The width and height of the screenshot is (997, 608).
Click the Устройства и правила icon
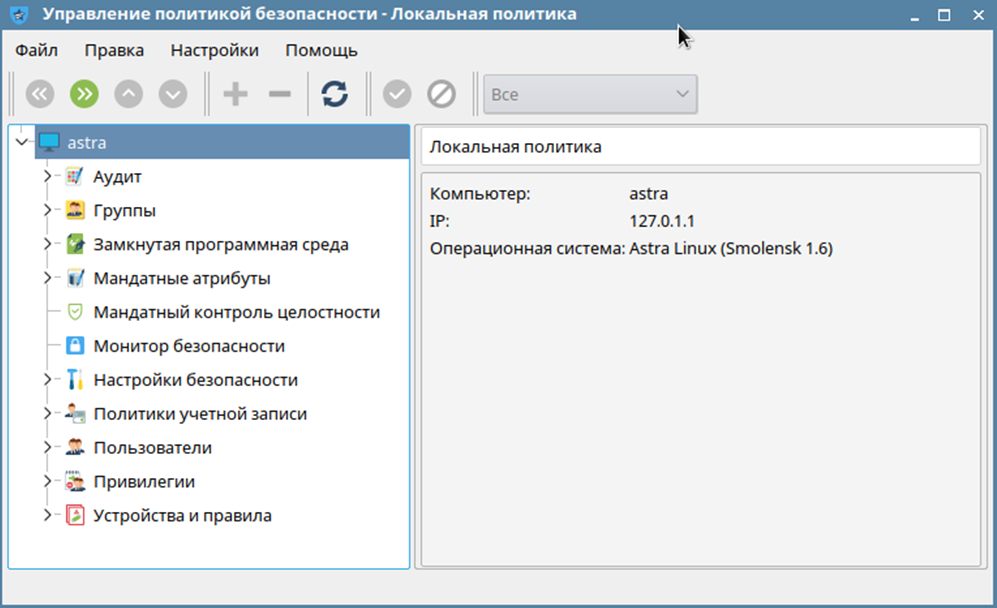pos(74,515)
